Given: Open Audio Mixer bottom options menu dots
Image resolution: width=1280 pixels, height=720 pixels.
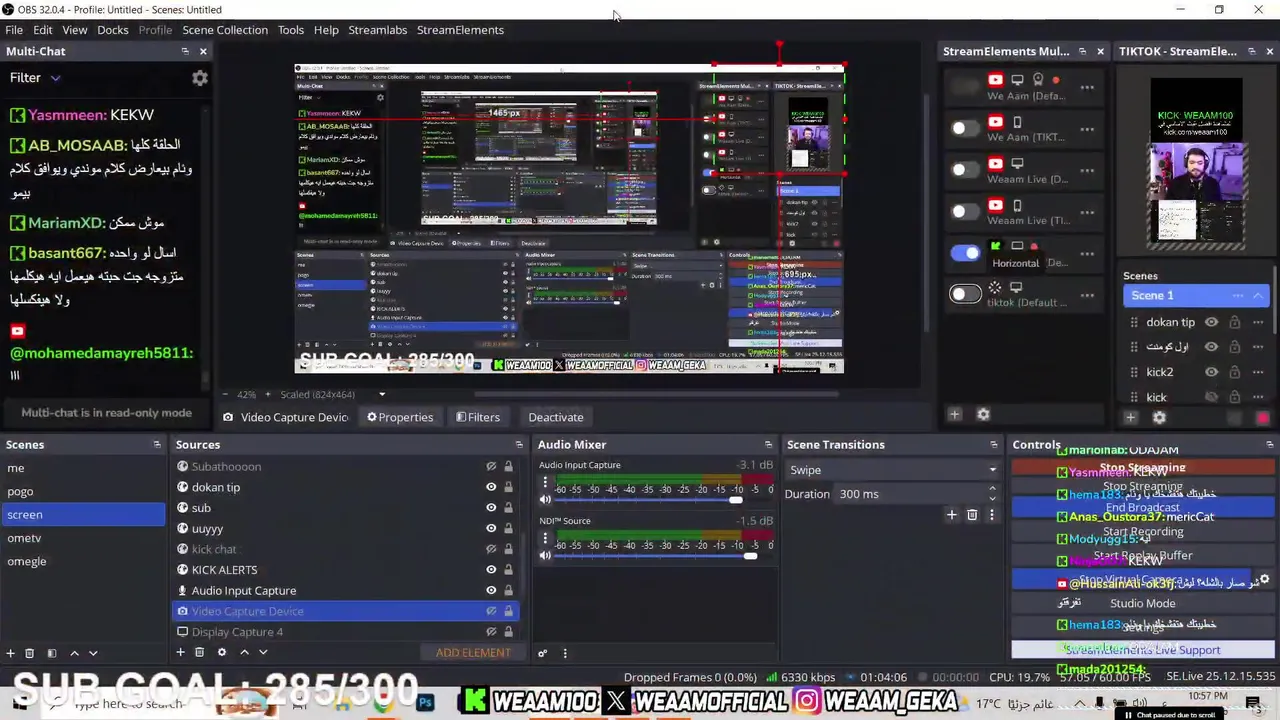Looking at the screenshot, I should pos(564,653).
